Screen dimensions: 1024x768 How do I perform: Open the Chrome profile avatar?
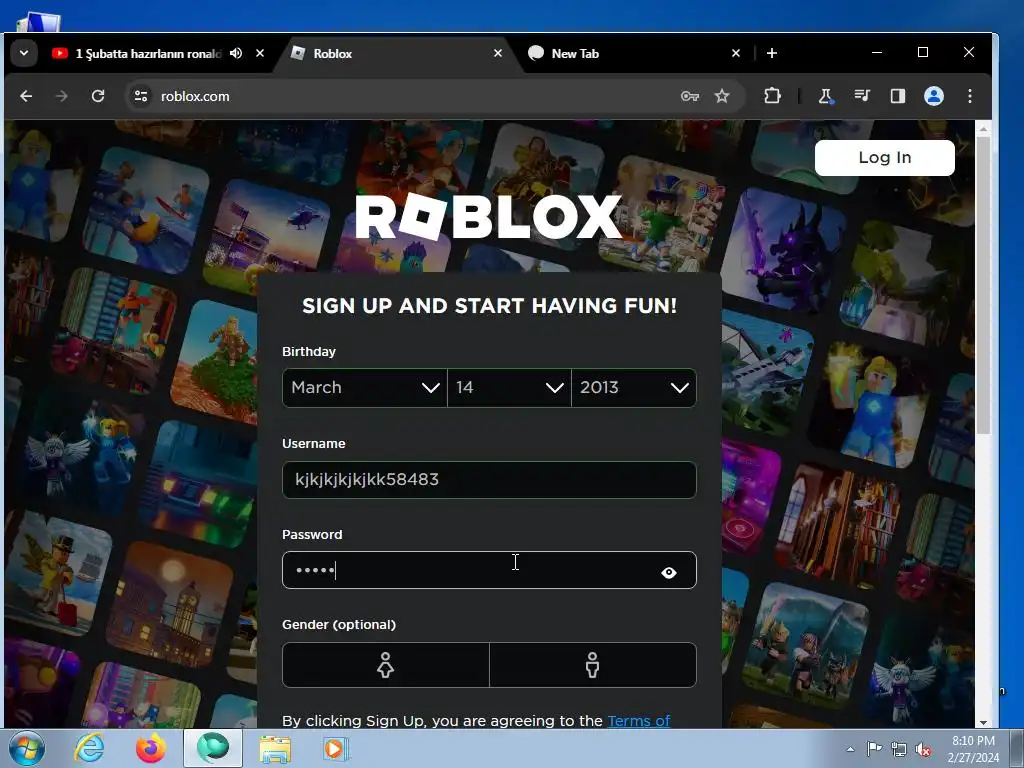[x=934, y=96]
